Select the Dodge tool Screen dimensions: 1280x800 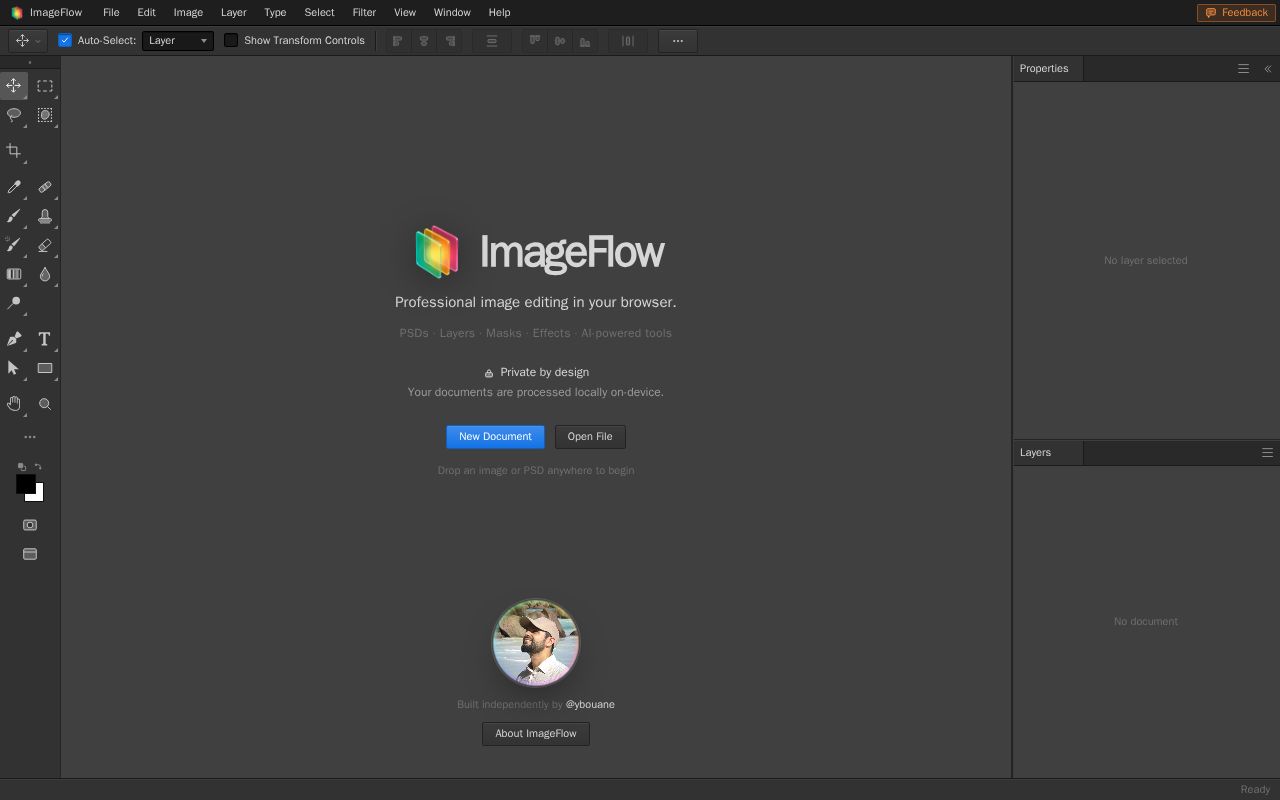click(x=14, y=303)
